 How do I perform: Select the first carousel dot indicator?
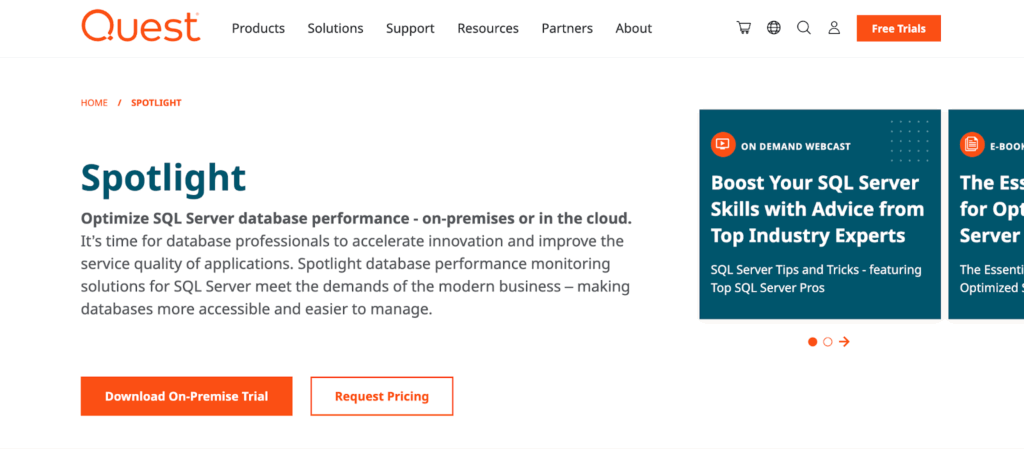(x=812, y=342)
